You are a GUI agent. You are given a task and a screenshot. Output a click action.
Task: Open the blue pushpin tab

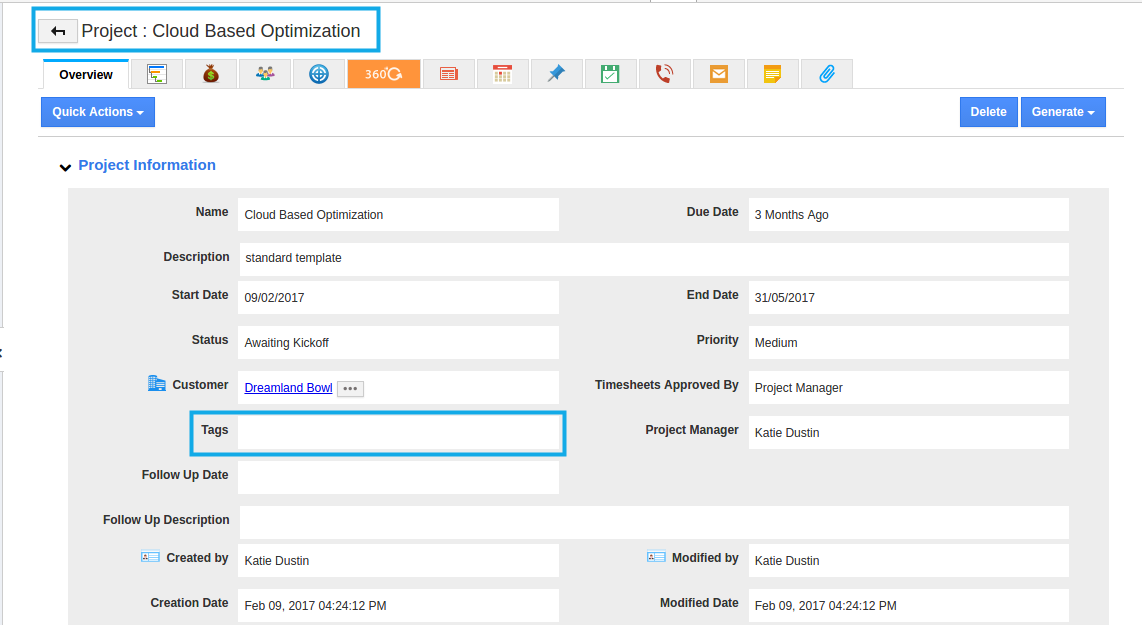(x=557, y=74)
